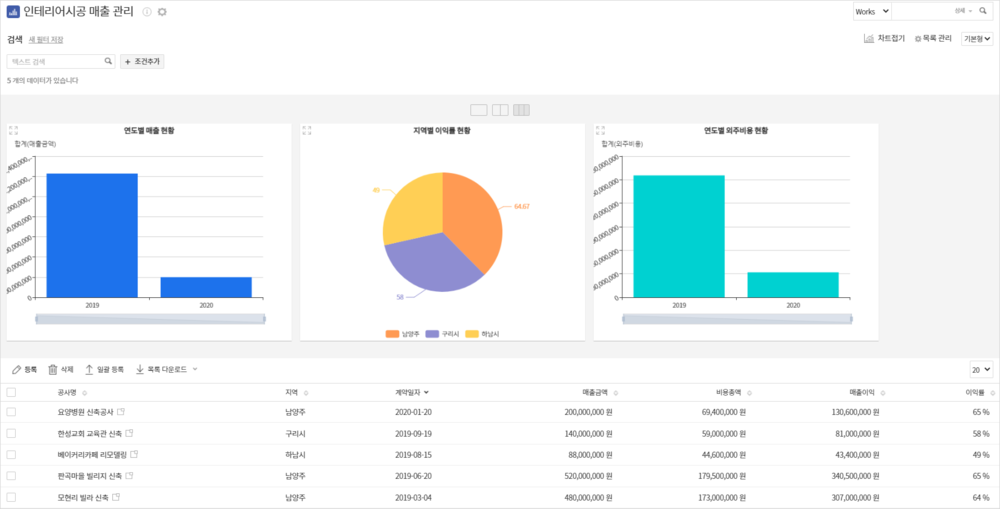Click the magnifier icon in the 텍스트 검색 box
1000x509 pixels.
pos(108,61)
